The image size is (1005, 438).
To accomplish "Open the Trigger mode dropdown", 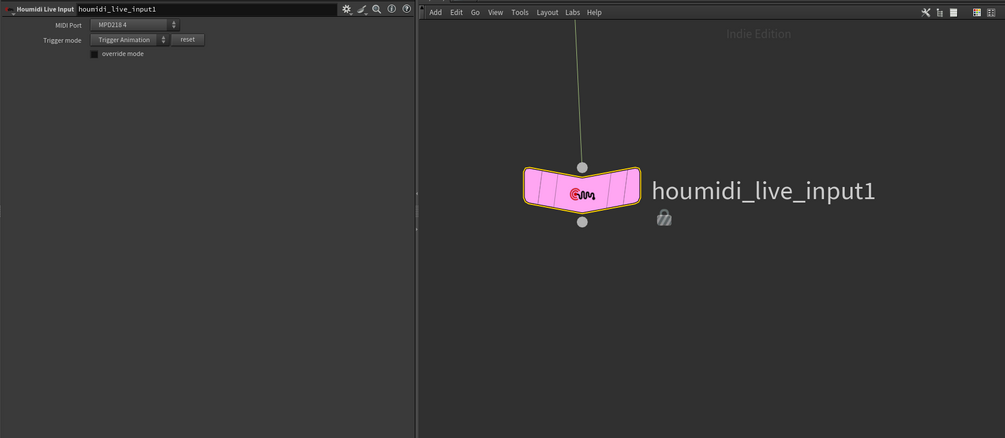I will [129, 40].
